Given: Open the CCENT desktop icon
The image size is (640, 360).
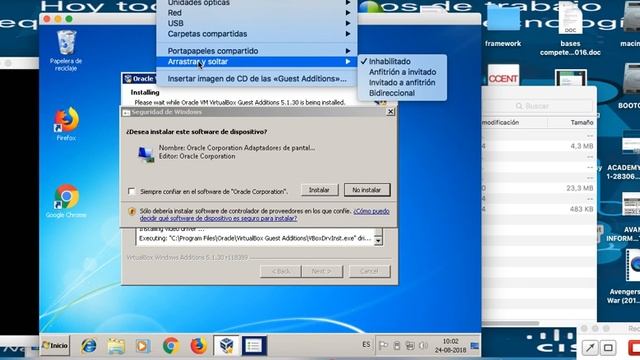Looking at the screenshot, I should pyautogui.click(x=503, y=76).
